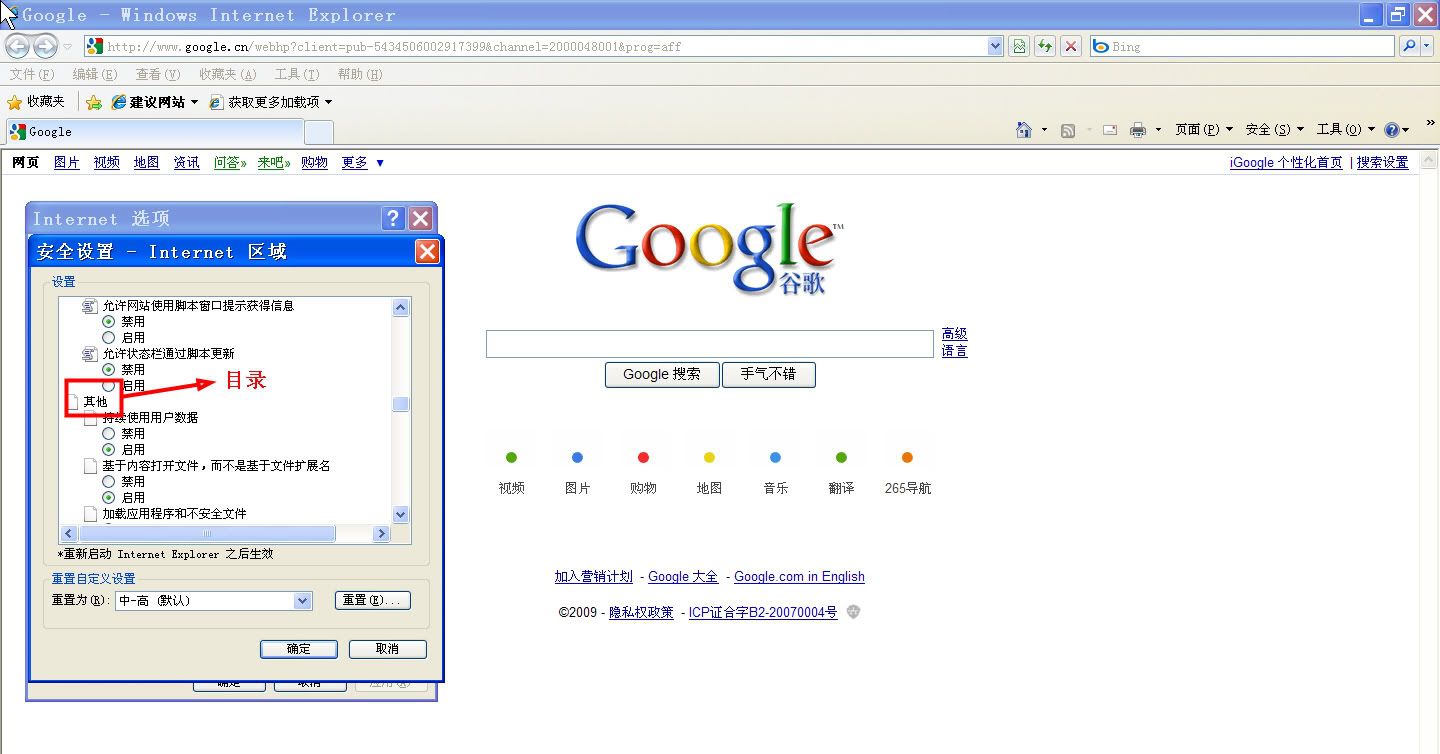Open the Print dropdown arrow

(1158, 130)
